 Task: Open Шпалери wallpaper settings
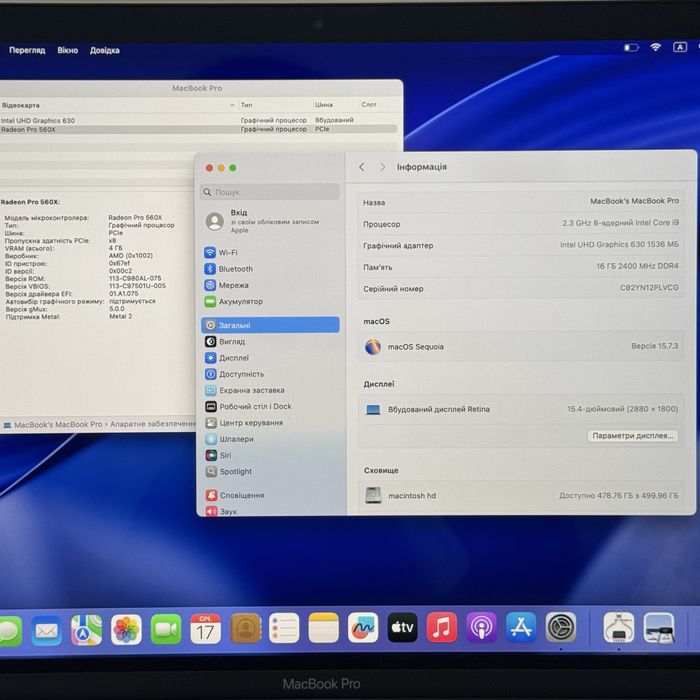coord(229,439)
